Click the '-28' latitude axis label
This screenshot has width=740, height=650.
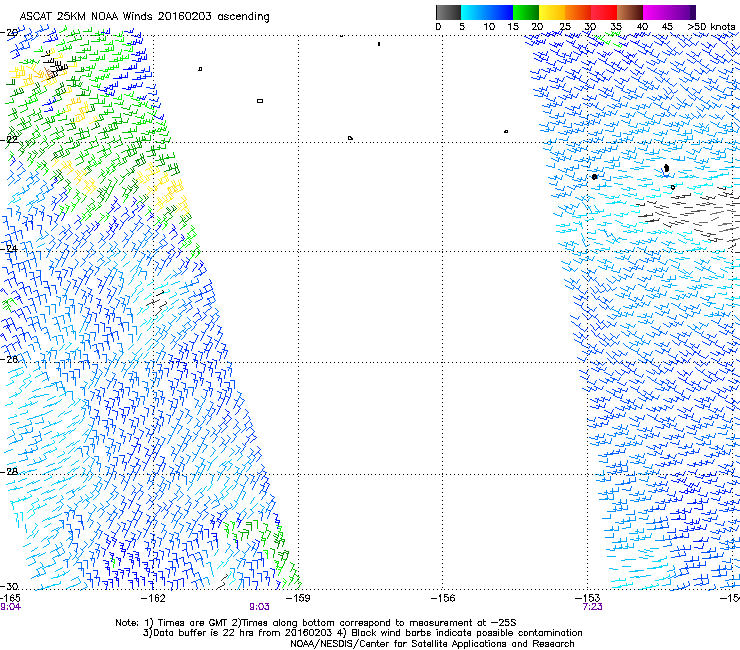click(9, 471)
